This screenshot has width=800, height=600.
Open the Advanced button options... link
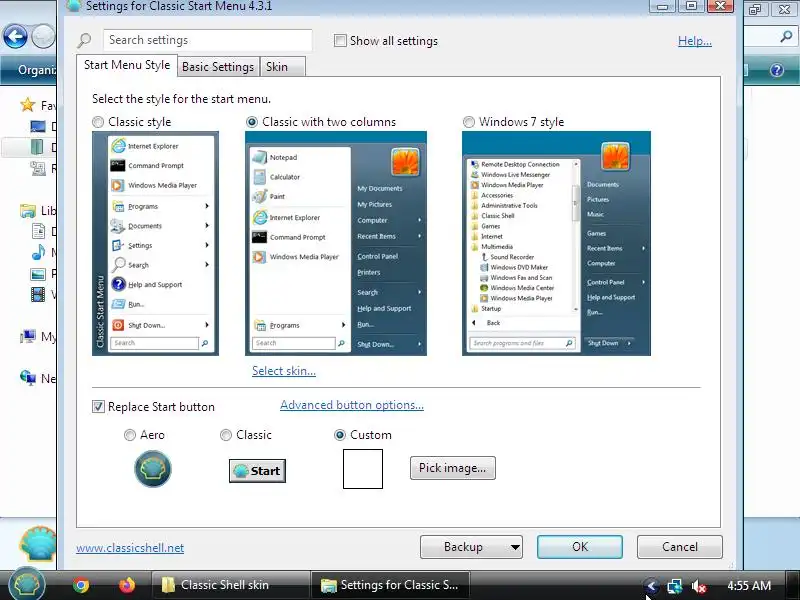352,405
